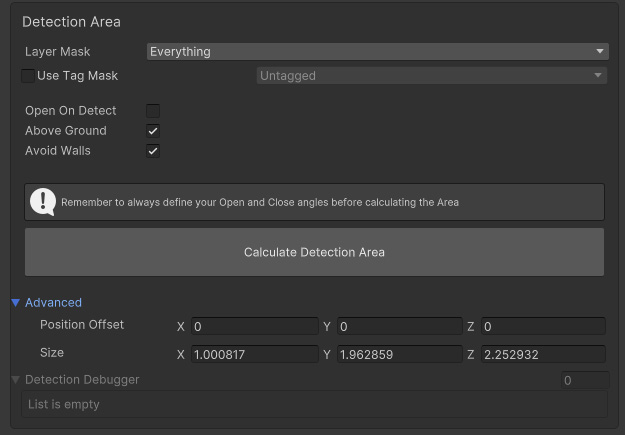Click the Position Offset property label
Image resolution: width=625 pixels, height=435 pixels.
82,325
